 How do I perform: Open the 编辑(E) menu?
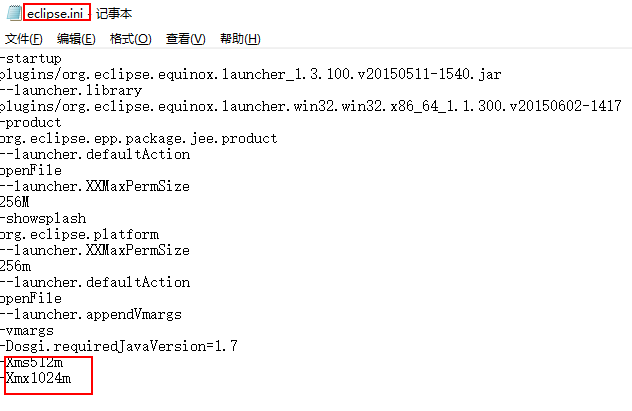[76, 39]
